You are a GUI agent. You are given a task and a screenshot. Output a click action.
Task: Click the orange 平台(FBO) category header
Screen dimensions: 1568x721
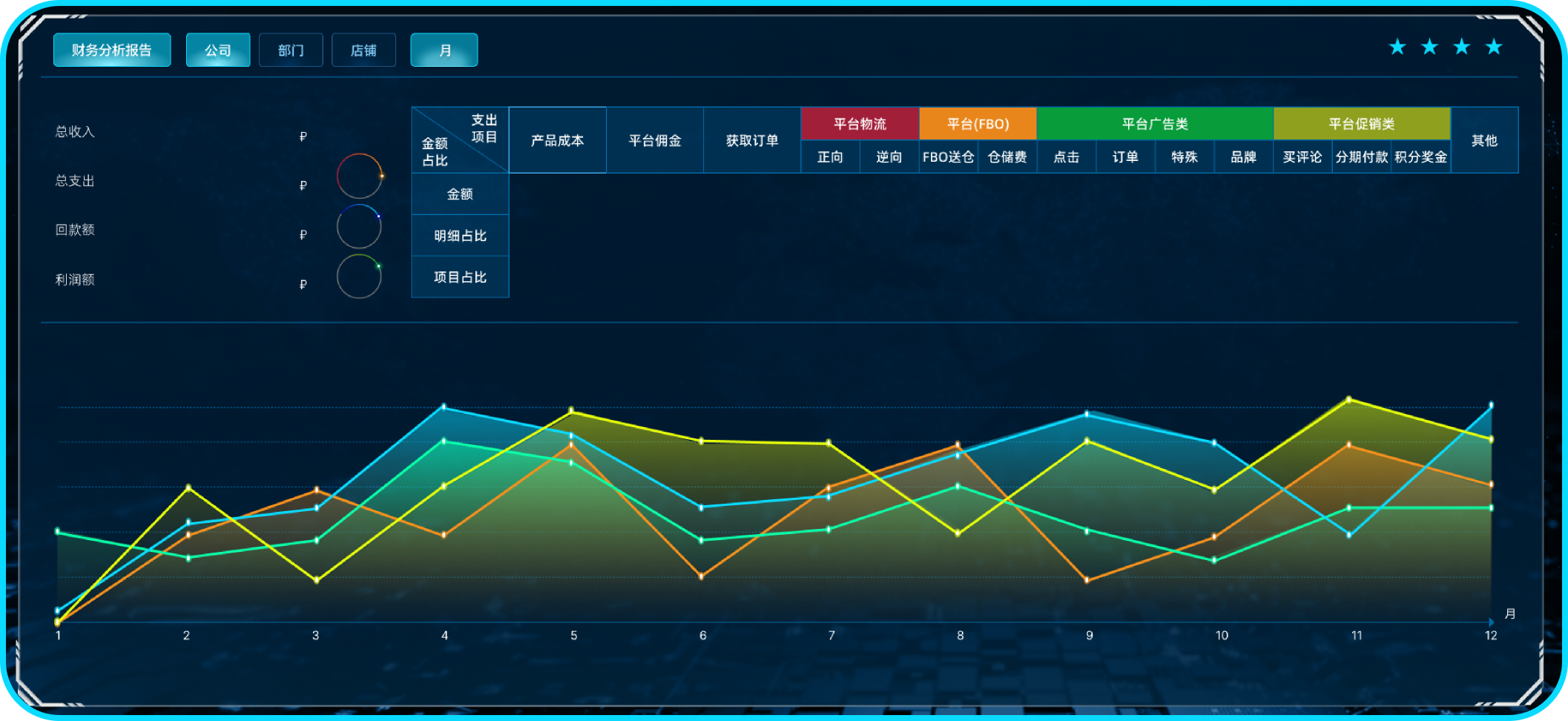pos(978,124)
